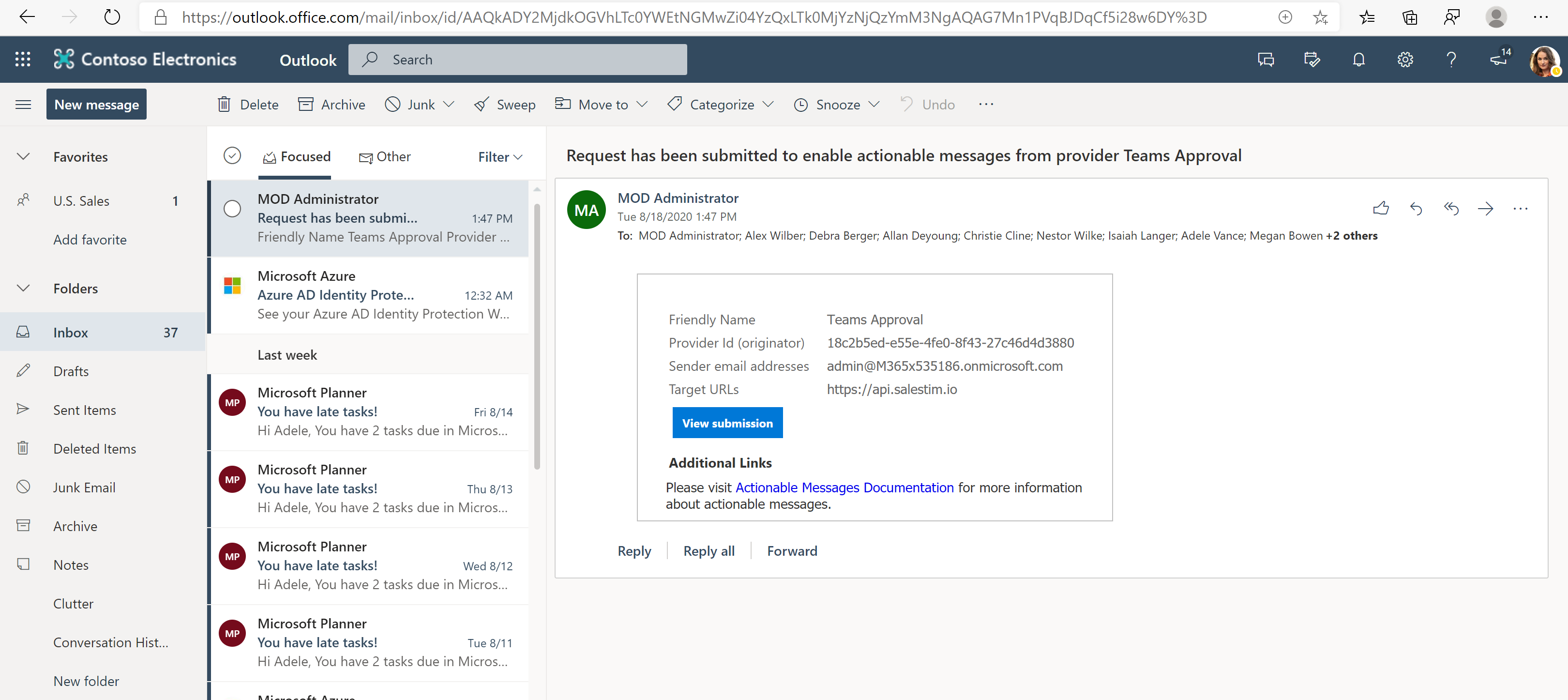Select the circle checkbox on the MOD Administrator email
The image size is (1568, 700).
pos(232,209)
